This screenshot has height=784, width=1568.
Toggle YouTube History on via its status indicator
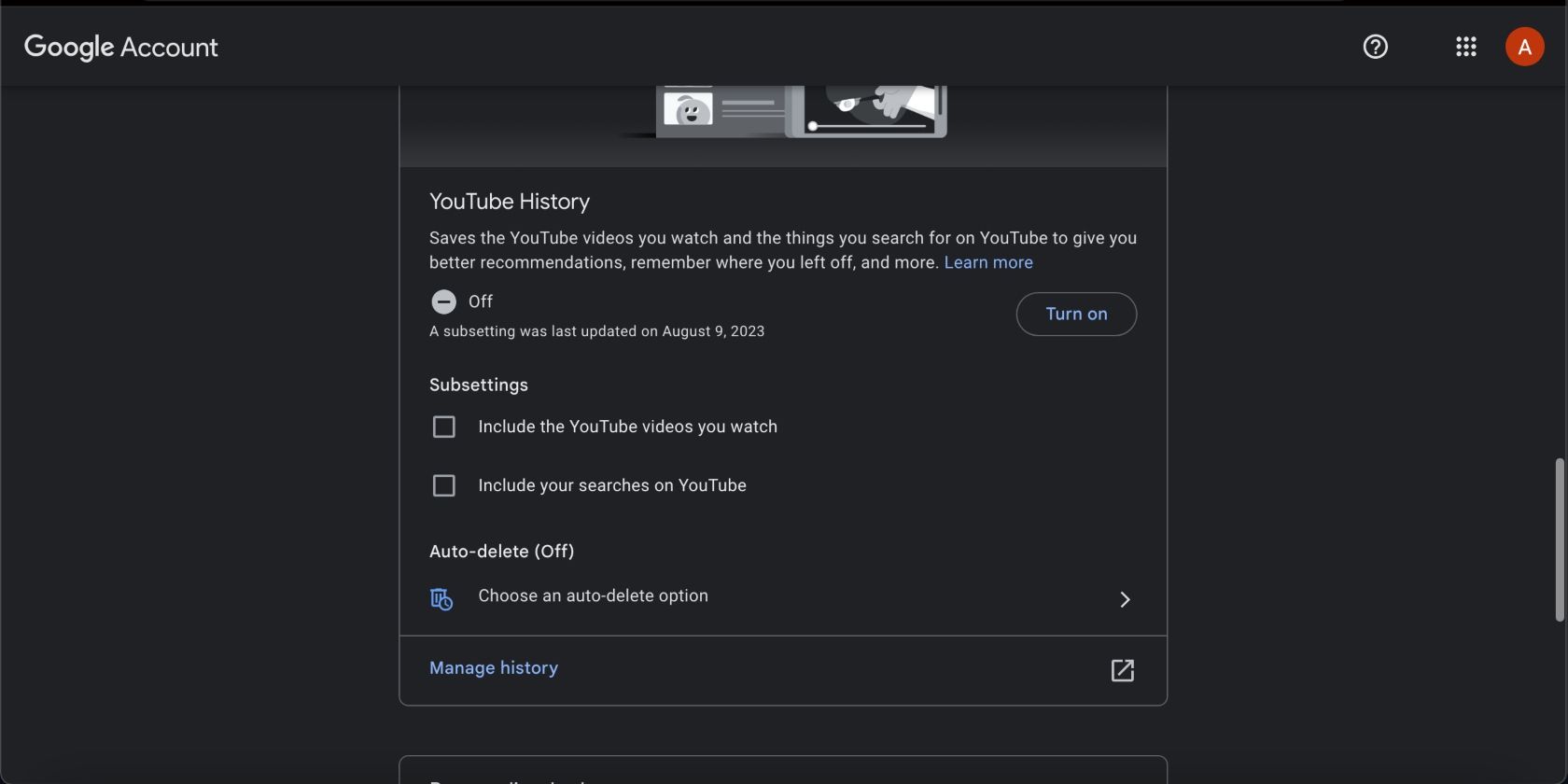(x=444, y=301)
